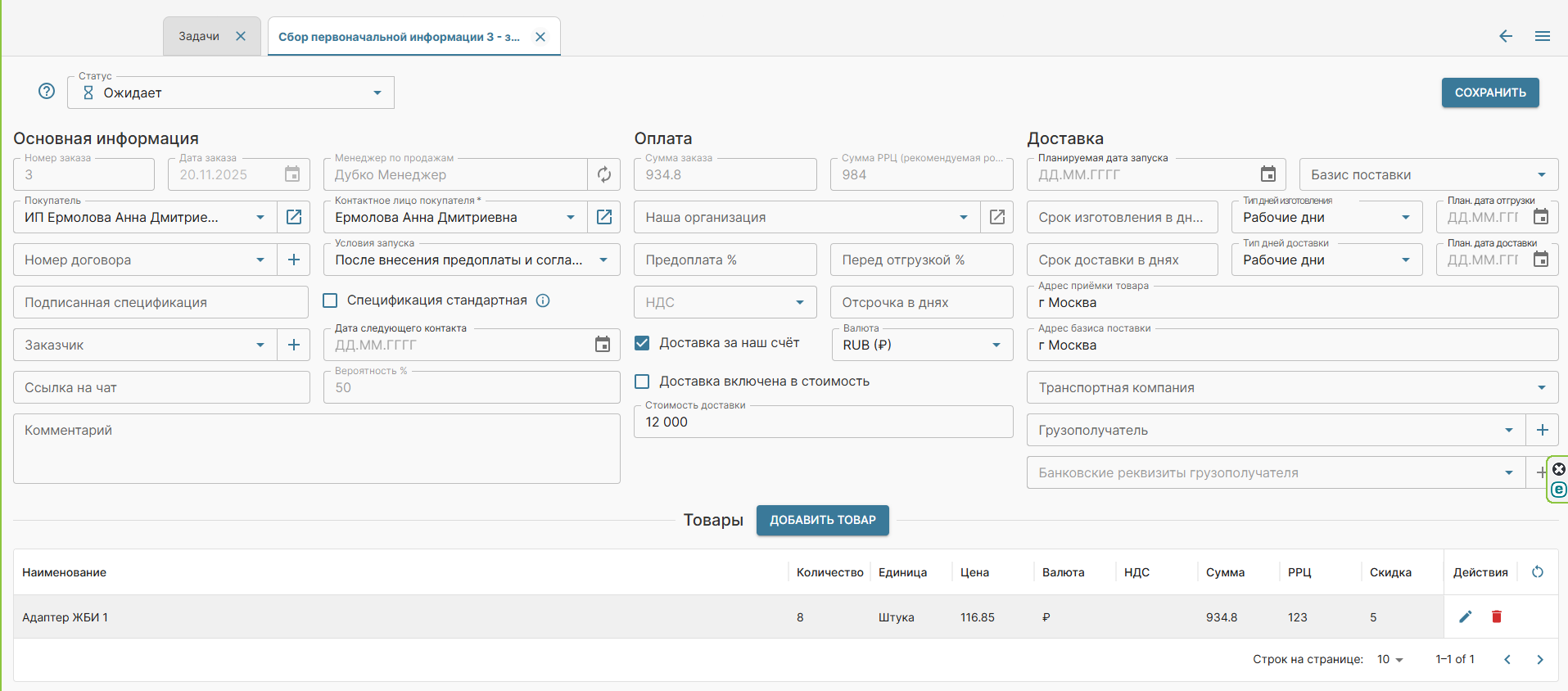Enable Спецификация стандартная checkbox

tap(331, 300)
